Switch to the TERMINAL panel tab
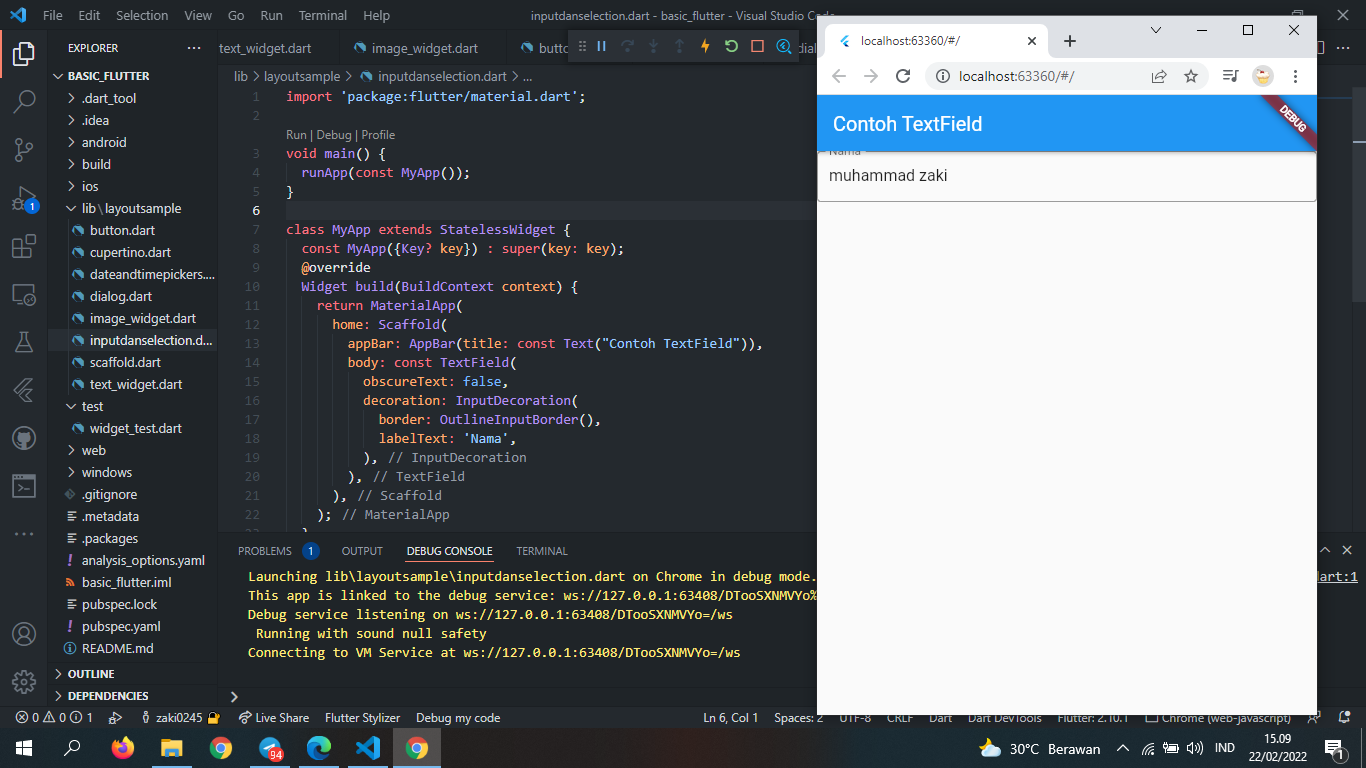Image resolution: width=1366 pixels, height=768 pixels. point(541,551)
